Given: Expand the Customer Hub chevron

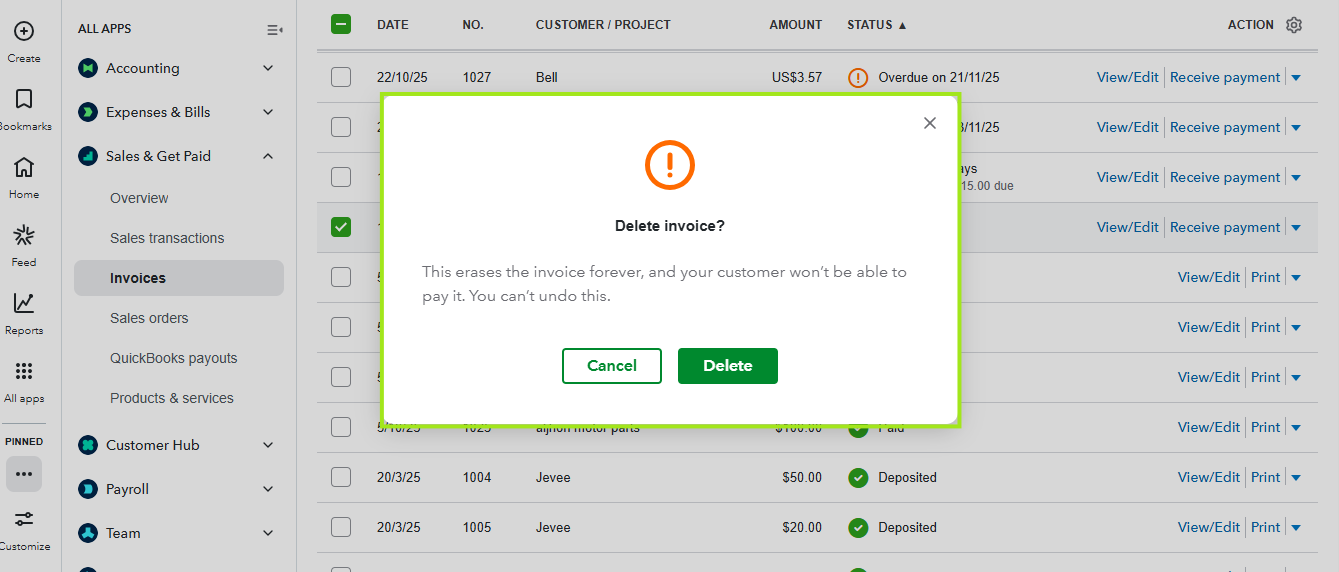Looking at the screenshot, I should pyautogui.click(x=268, y=445).
